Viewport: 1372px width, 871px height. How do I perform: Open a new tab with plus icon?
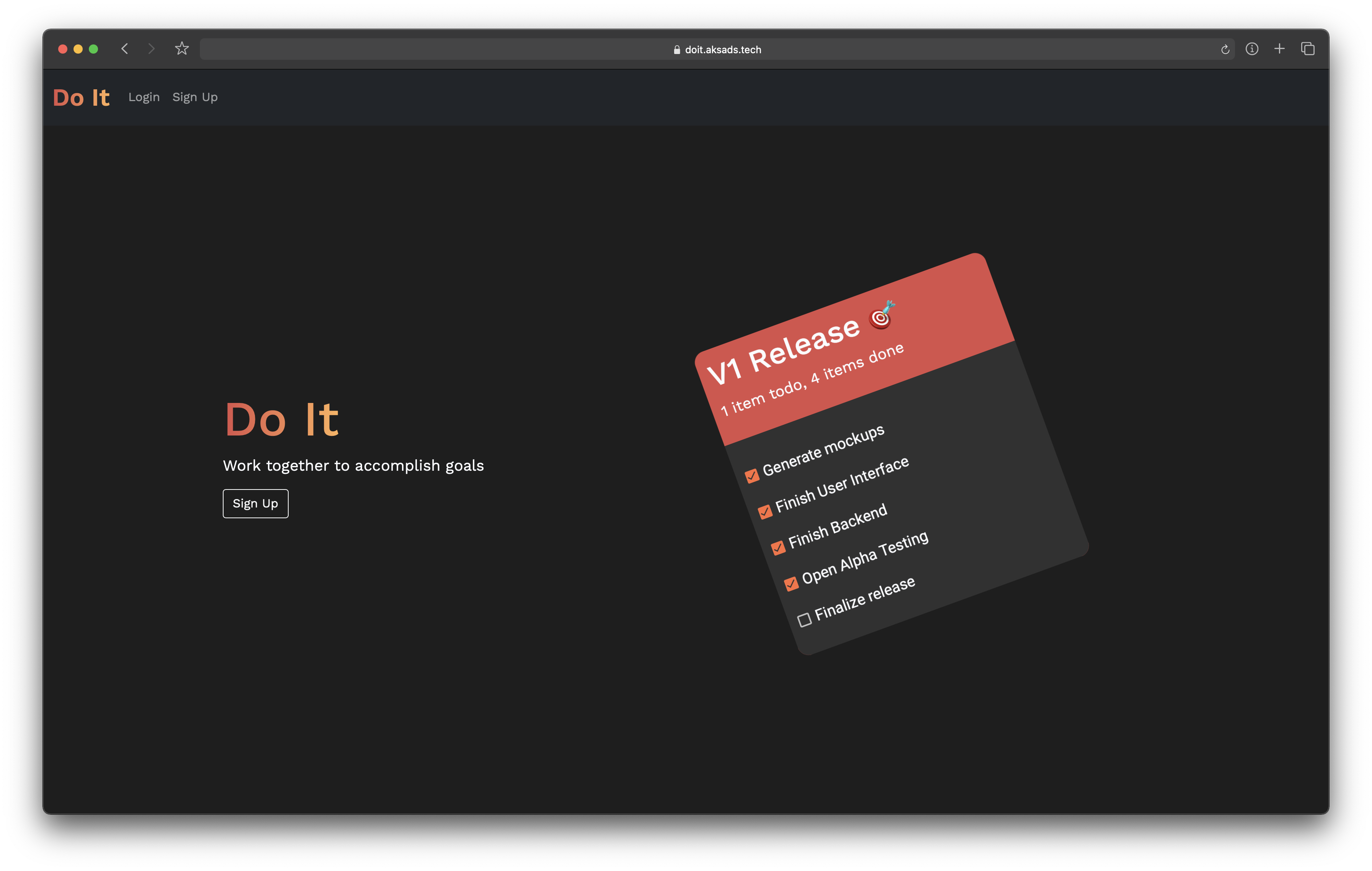[x=1280, y=49]
